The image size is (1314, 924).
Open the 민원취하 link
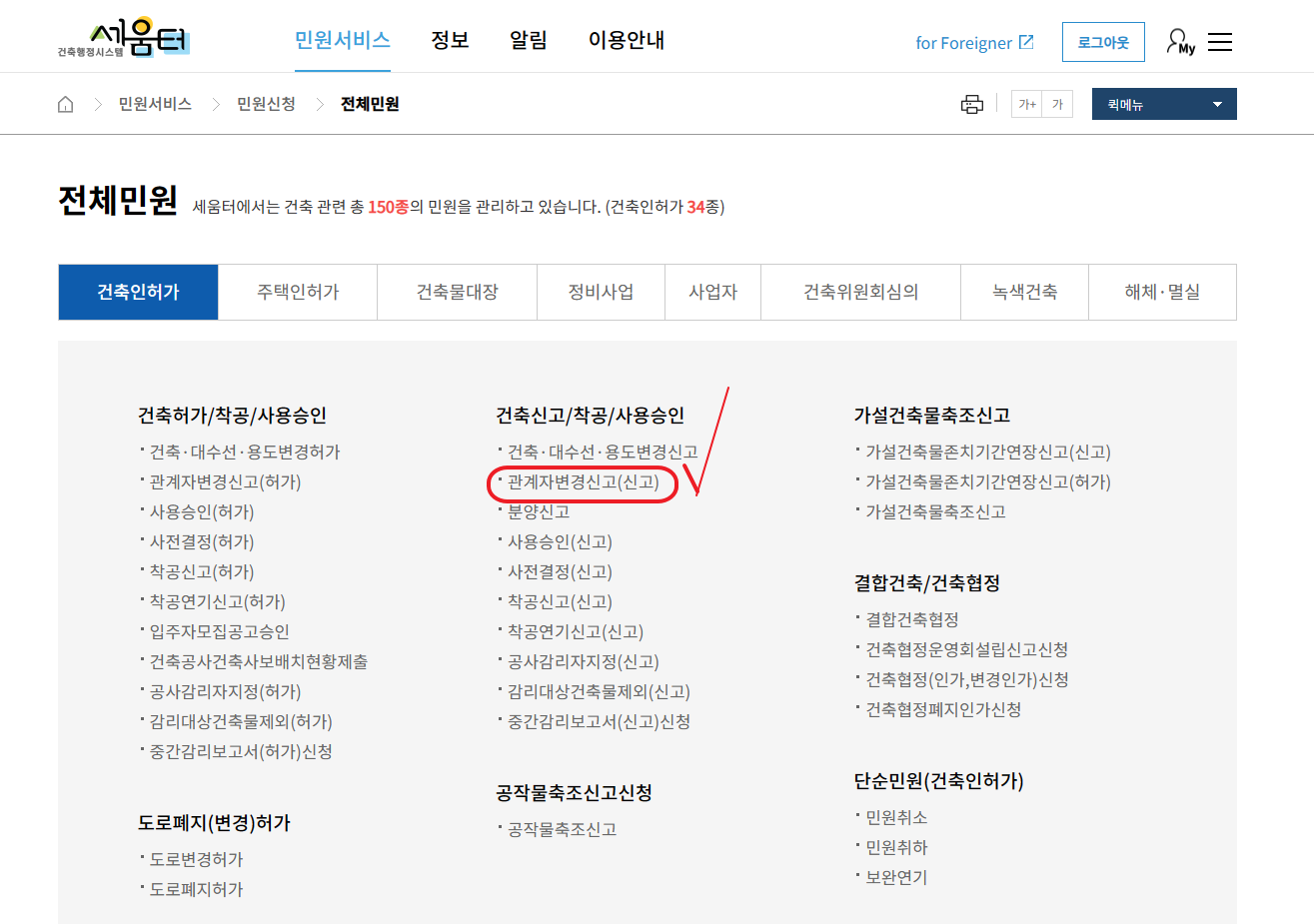896,848
